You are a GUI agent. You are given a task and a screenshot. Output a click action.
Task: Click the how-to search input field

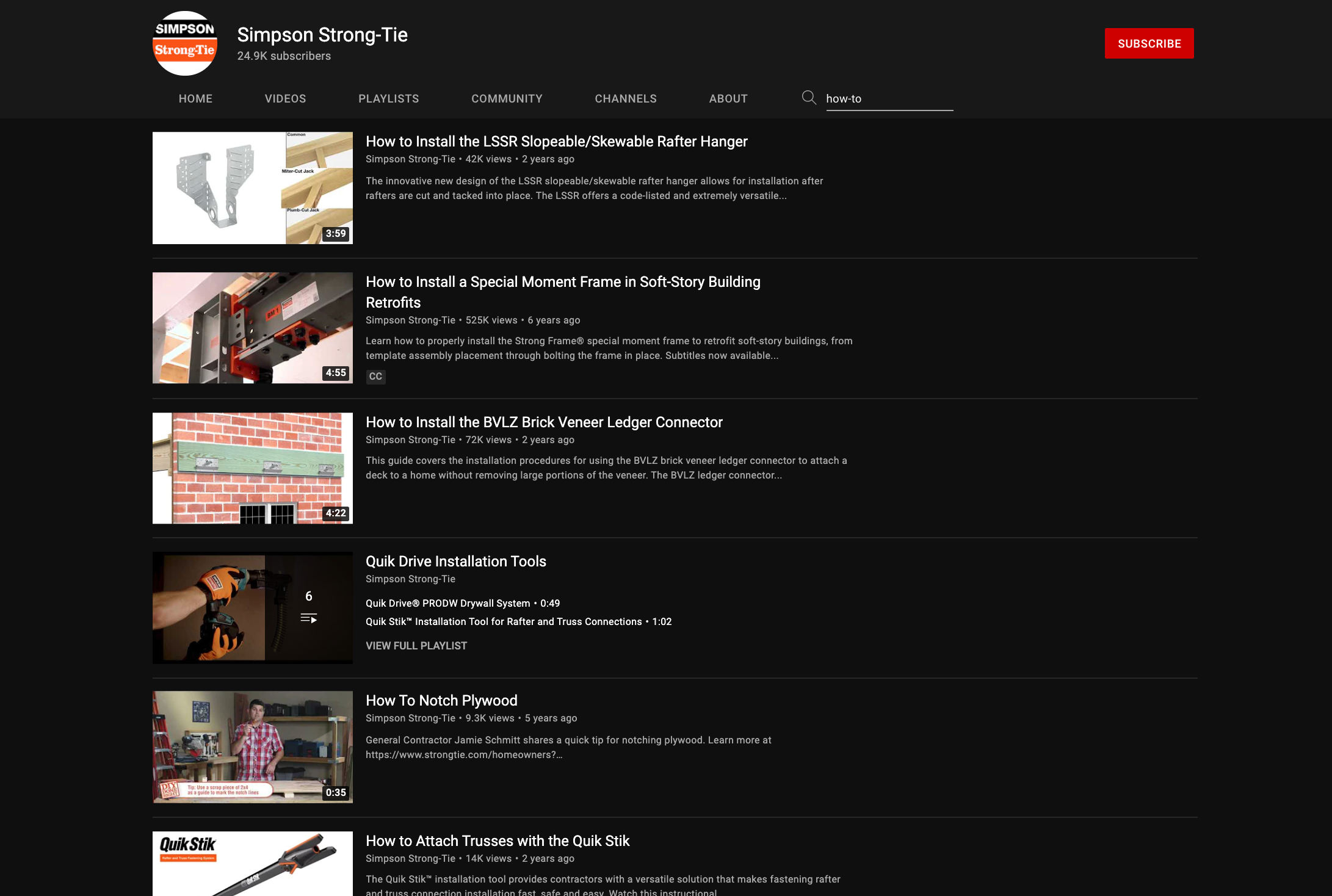click(x=889, y=99)
